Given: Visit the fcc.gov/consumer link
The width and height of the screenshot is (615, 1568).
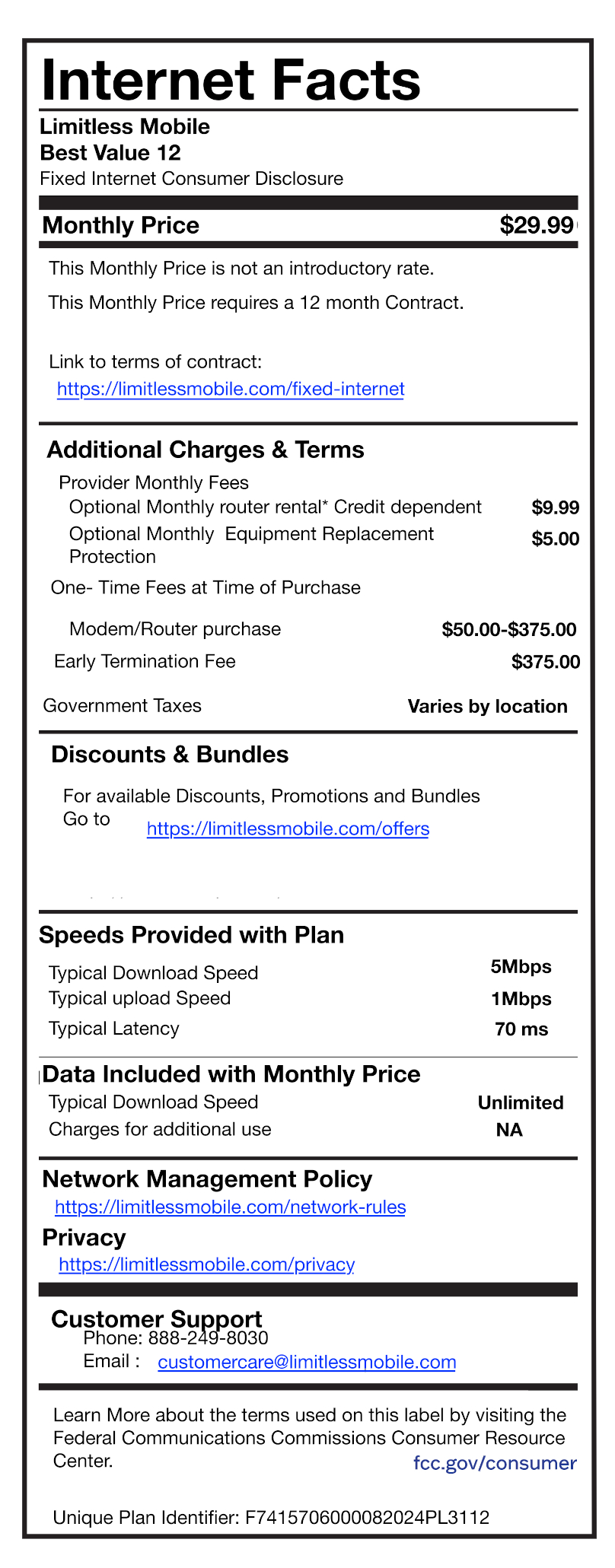Looking at the screenshot, I should [x=495, y=1463].
